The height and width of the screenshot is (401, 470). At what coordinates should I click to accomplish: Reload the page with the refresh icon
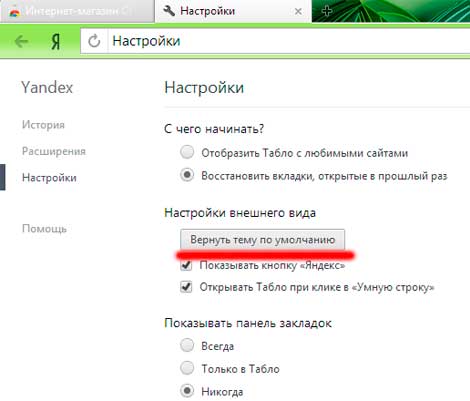click(94, 41)
